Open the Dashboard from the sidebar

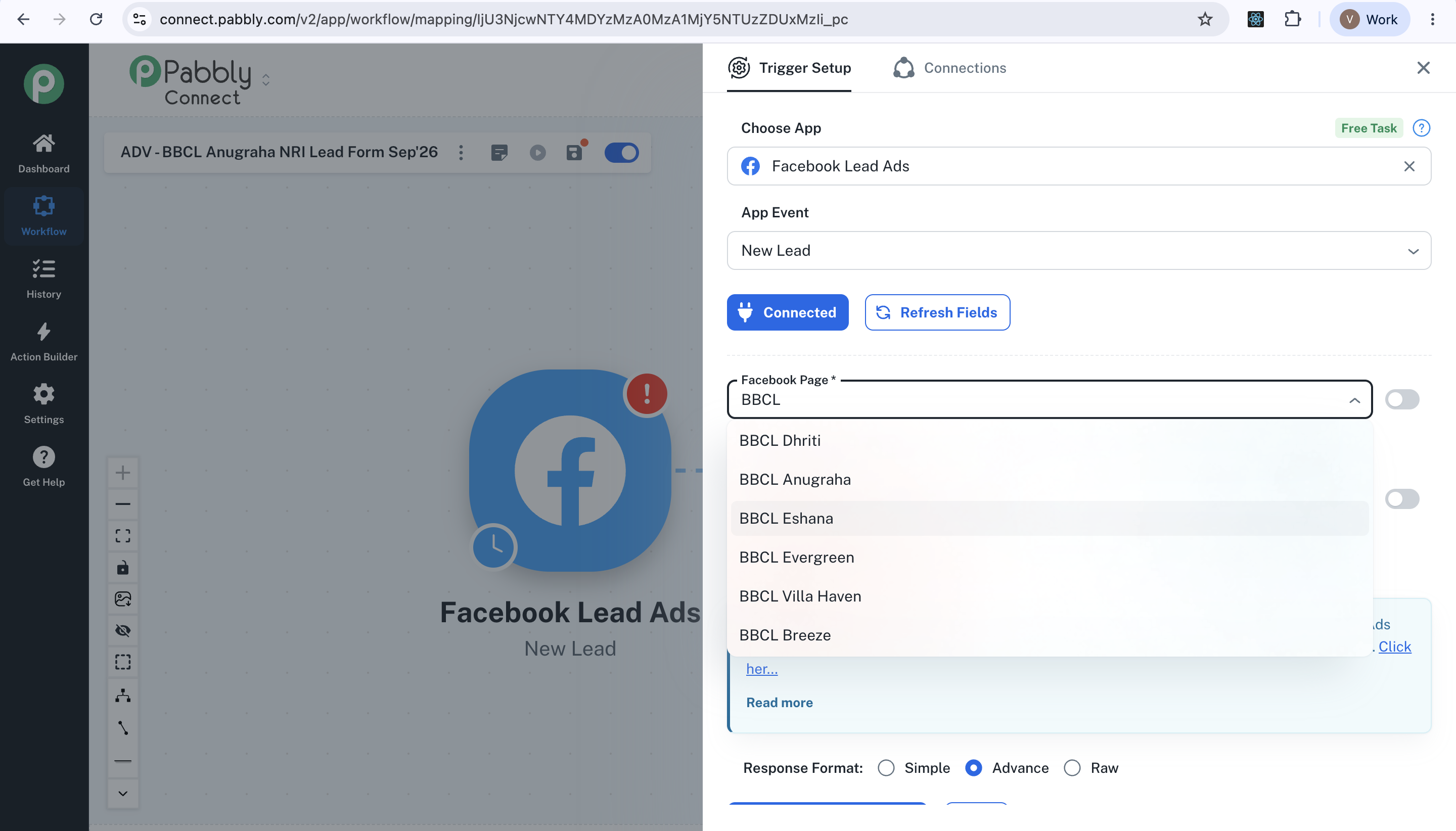click(44, 153)
